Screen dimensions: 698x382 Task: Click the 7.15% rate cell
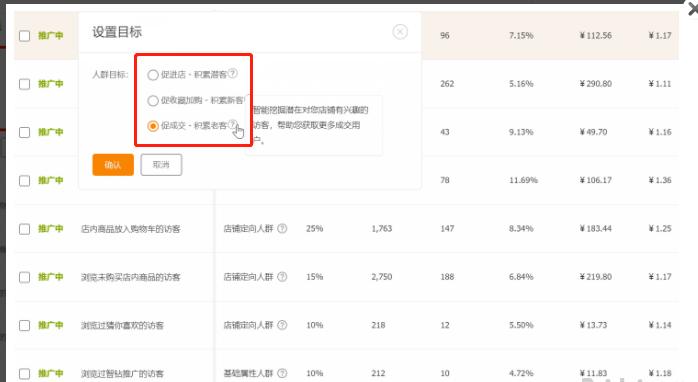click(x=521, y=35)
